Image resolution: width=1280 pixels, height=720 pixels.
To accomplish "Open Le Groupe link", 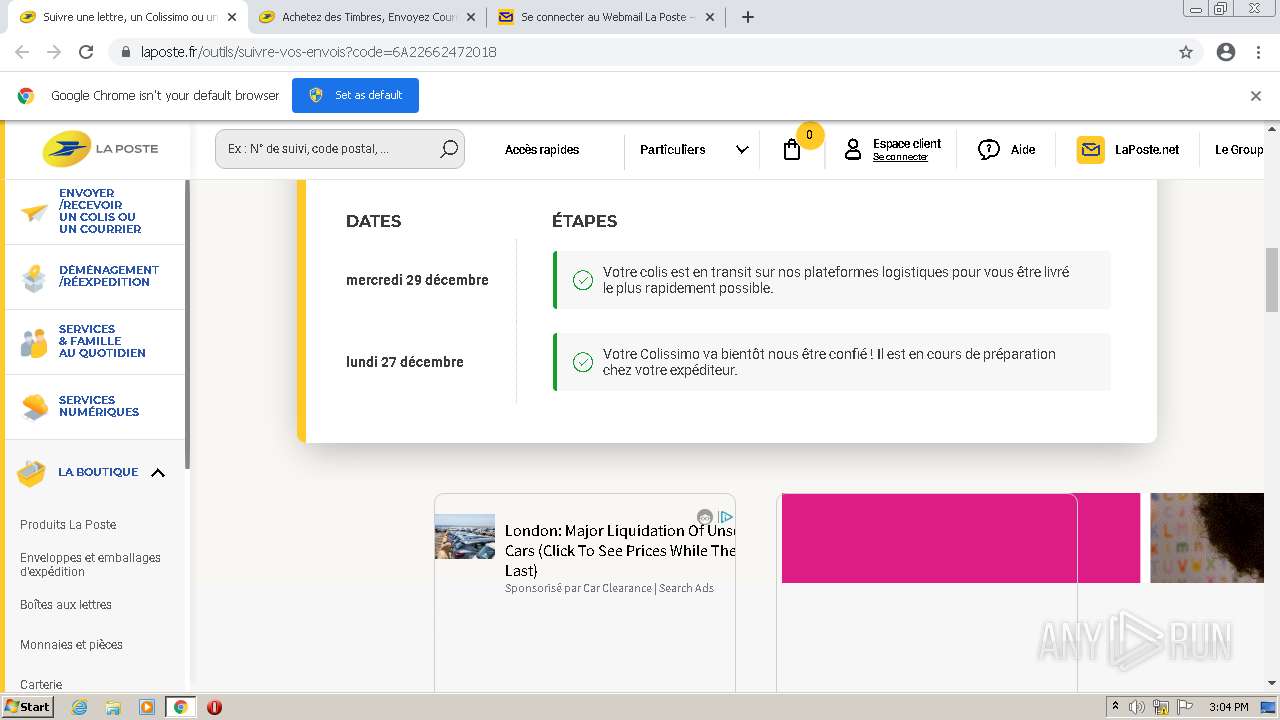I will pos(1239,150).
